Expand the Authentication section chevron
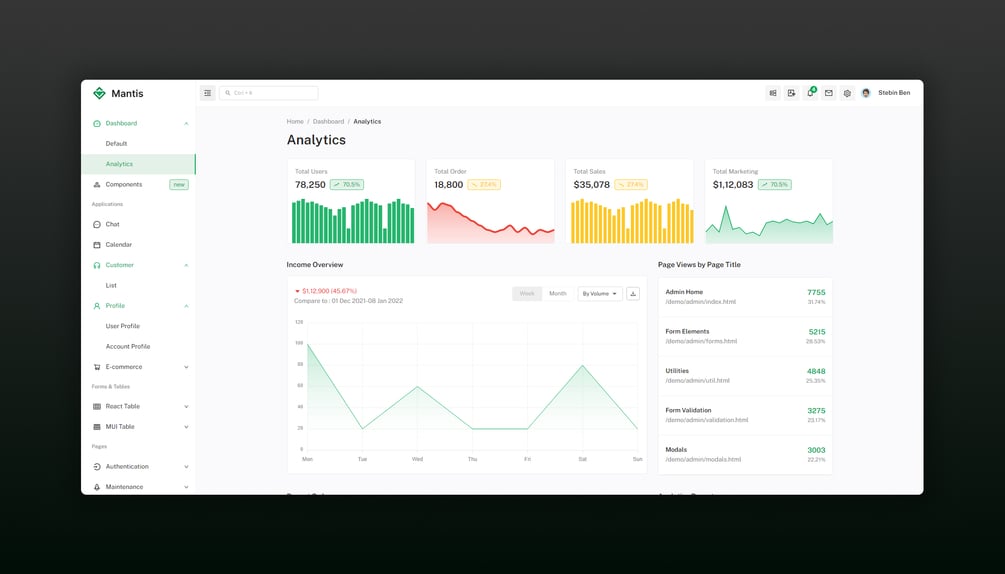This screenshot has height=574, width=1005. coord(187,466)
